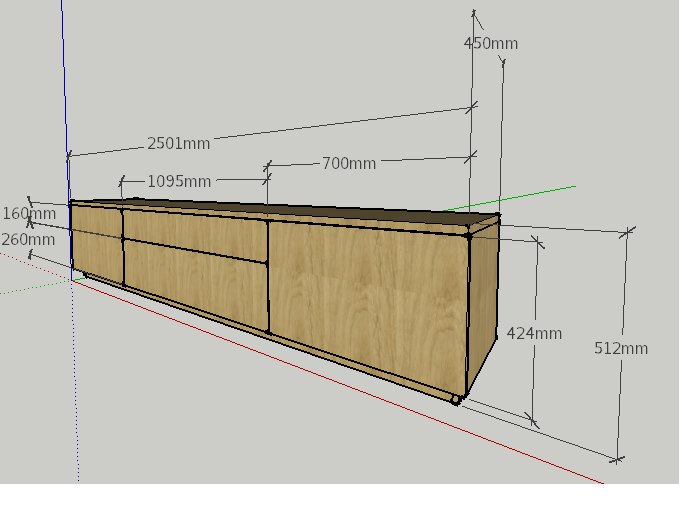Select the 160mm dimension label

pyautogui.click(x=29, y=213)
